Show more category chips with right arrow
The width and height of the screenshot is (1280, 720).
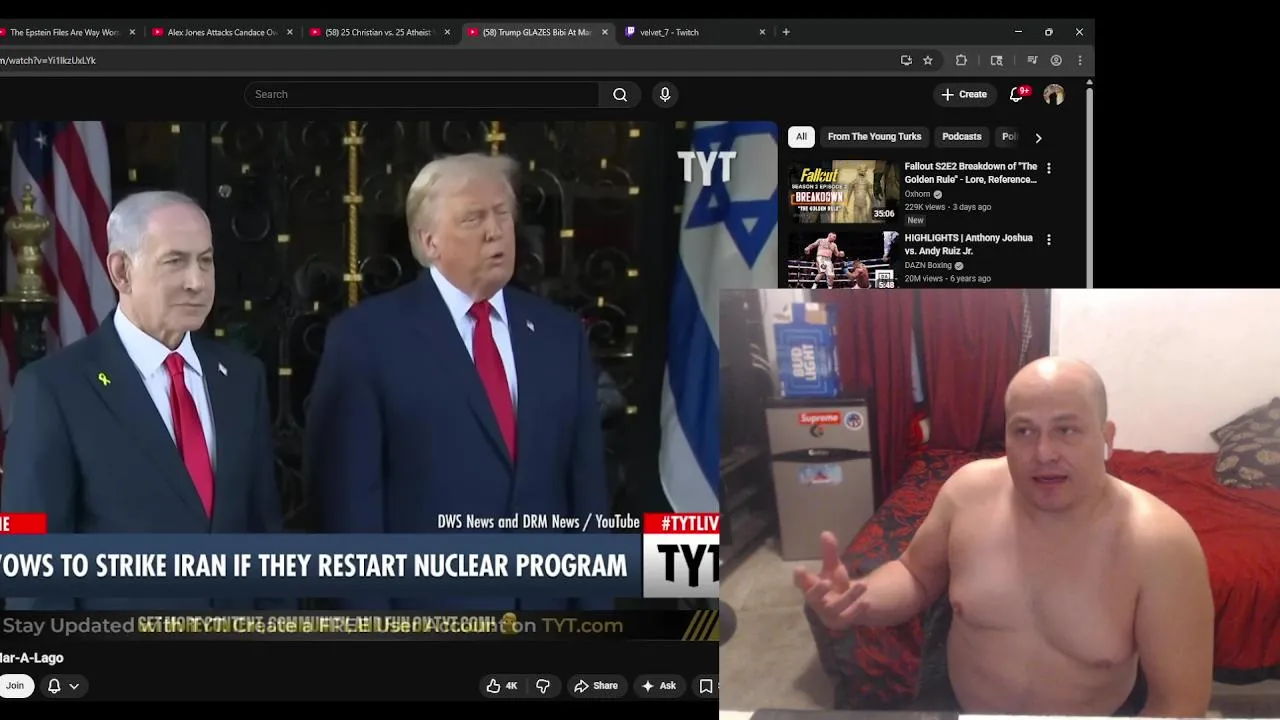click(1038, 137)
